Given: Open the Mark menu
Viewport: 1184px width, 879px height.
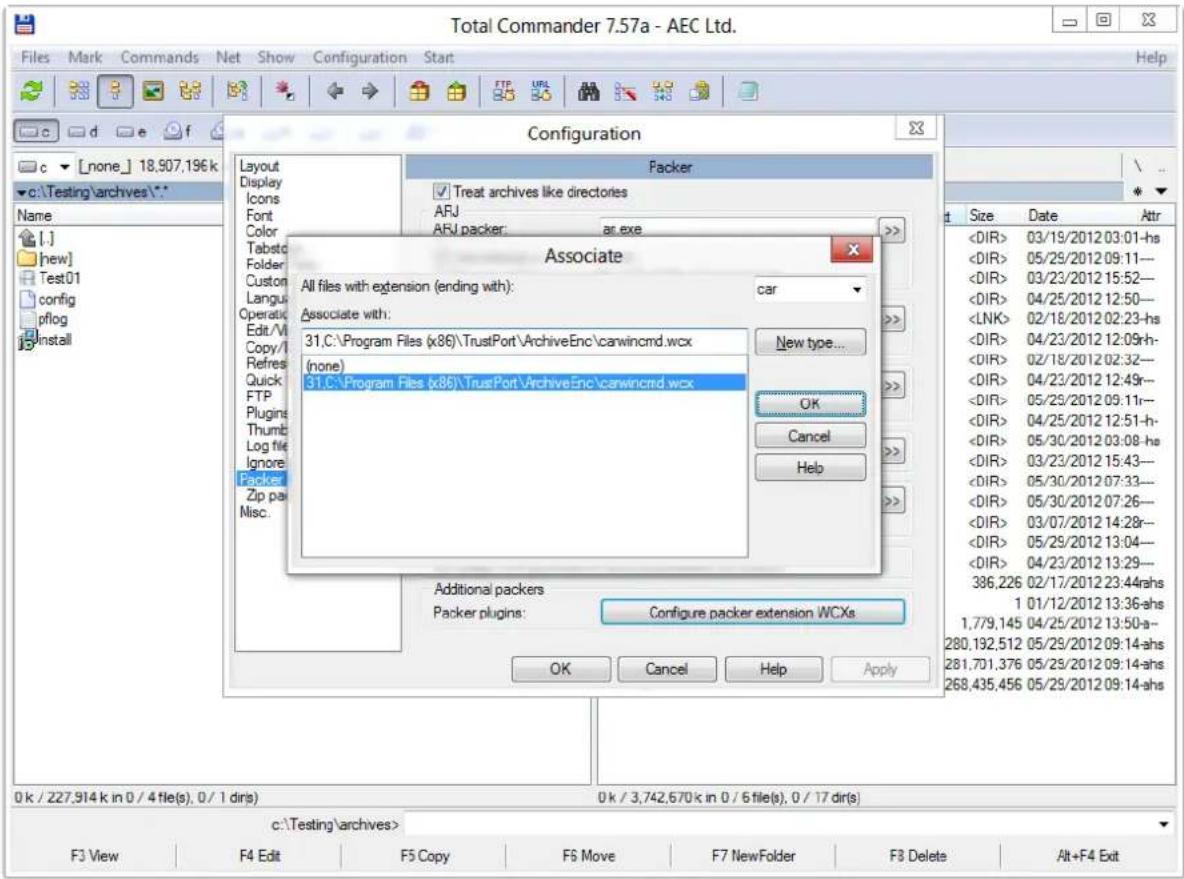Looking at the screenshot, I should [x=85, y=57].
